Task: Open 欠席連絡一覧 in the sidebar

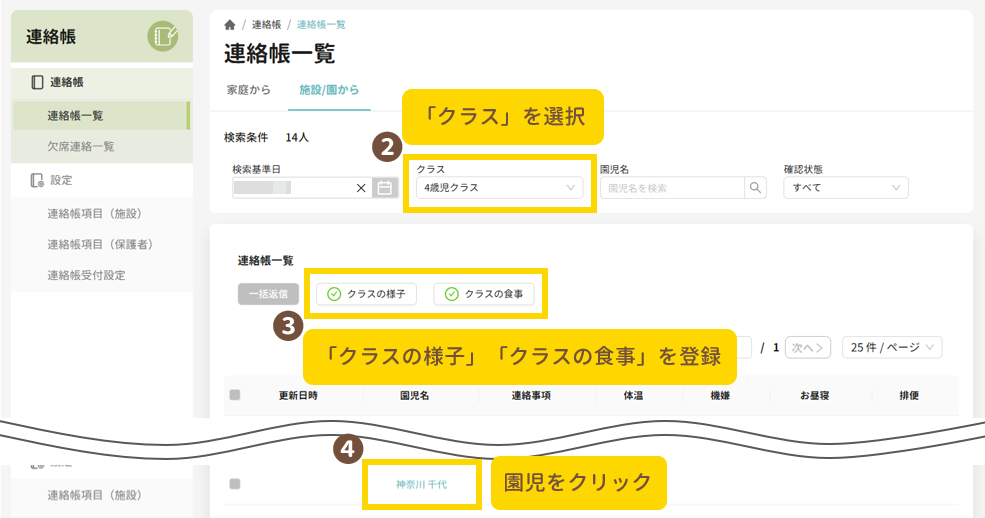Action: (81, 146)
